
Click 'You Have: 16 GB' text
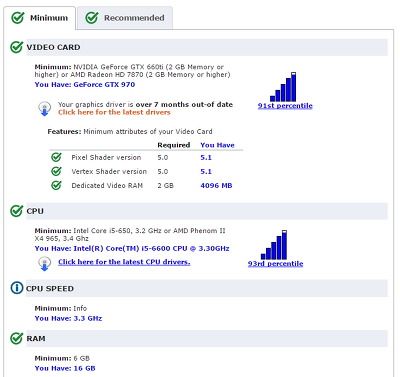tap(65, 368)
